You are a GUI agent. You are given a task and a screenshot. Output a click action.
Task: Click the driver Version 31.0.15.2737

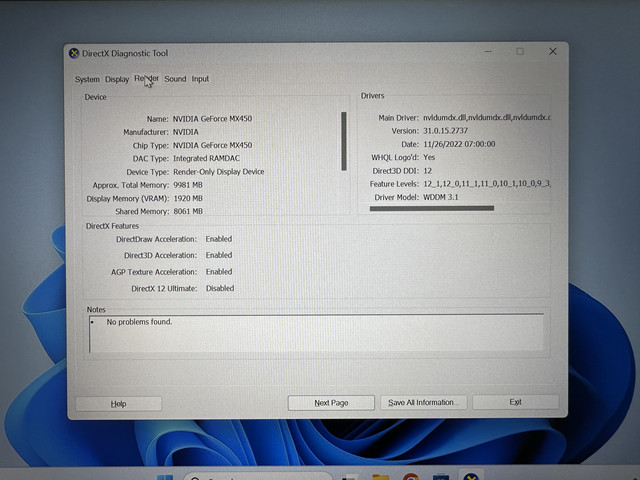445,131
